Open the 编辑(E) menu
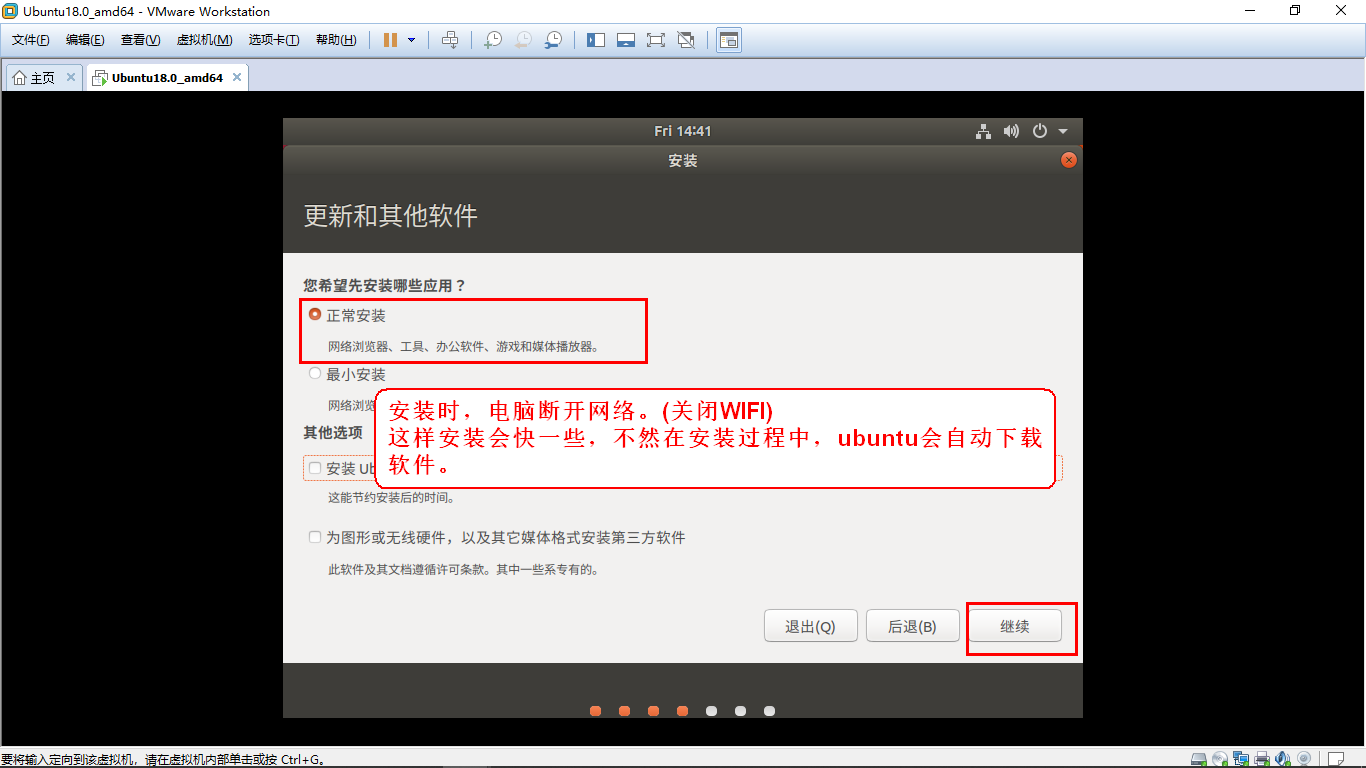 point(85,40)
